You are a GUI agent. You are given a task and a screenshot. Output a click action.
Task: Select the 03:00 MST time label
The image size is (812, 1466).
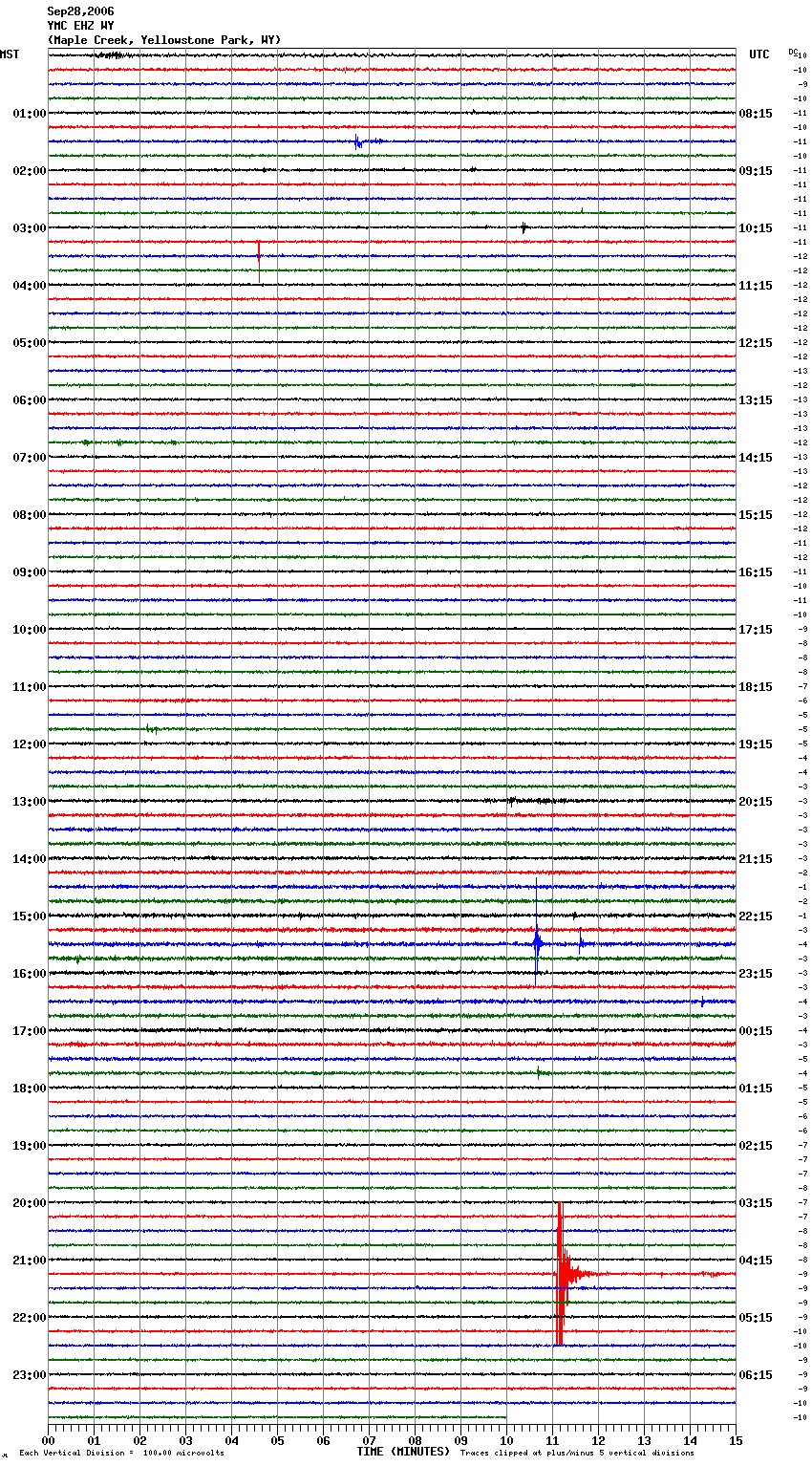30,228
